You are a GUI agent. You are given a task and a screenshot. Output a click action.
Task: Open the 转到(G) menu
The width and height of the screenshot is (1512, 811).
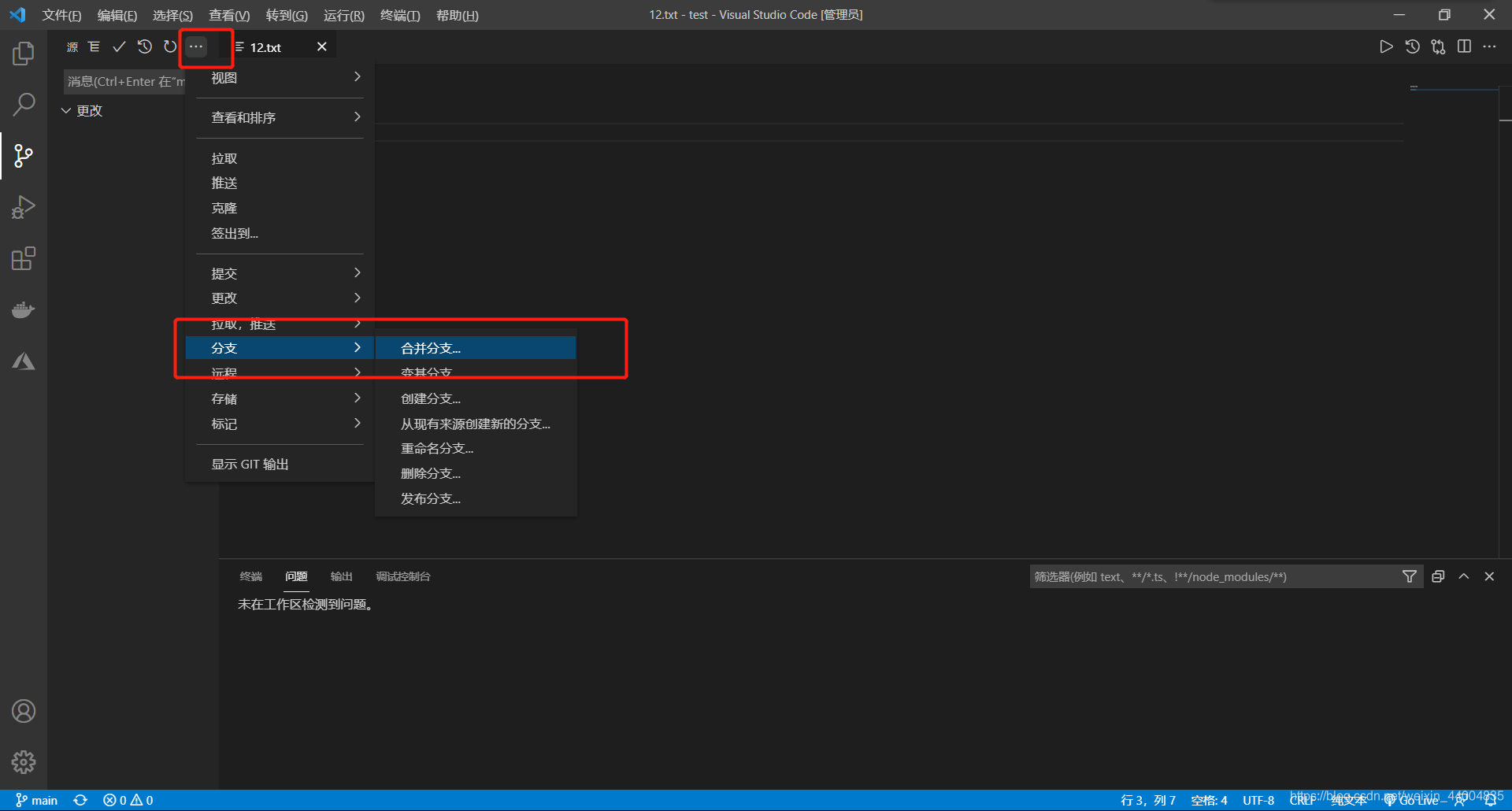pyautogui.click(x=287, y=15)
